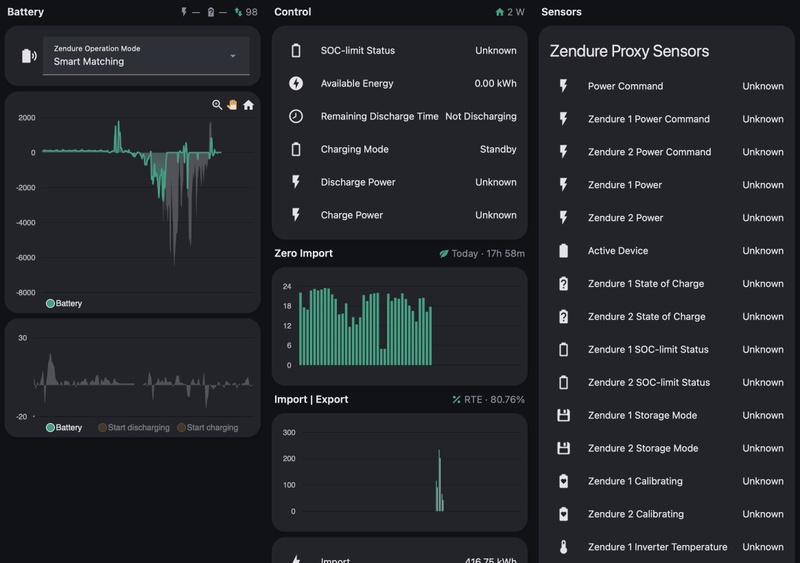800x563 pixels.
Task: Click the Zendure 2 Storage Mode floppy icon
Action: [x=563, y=448]
